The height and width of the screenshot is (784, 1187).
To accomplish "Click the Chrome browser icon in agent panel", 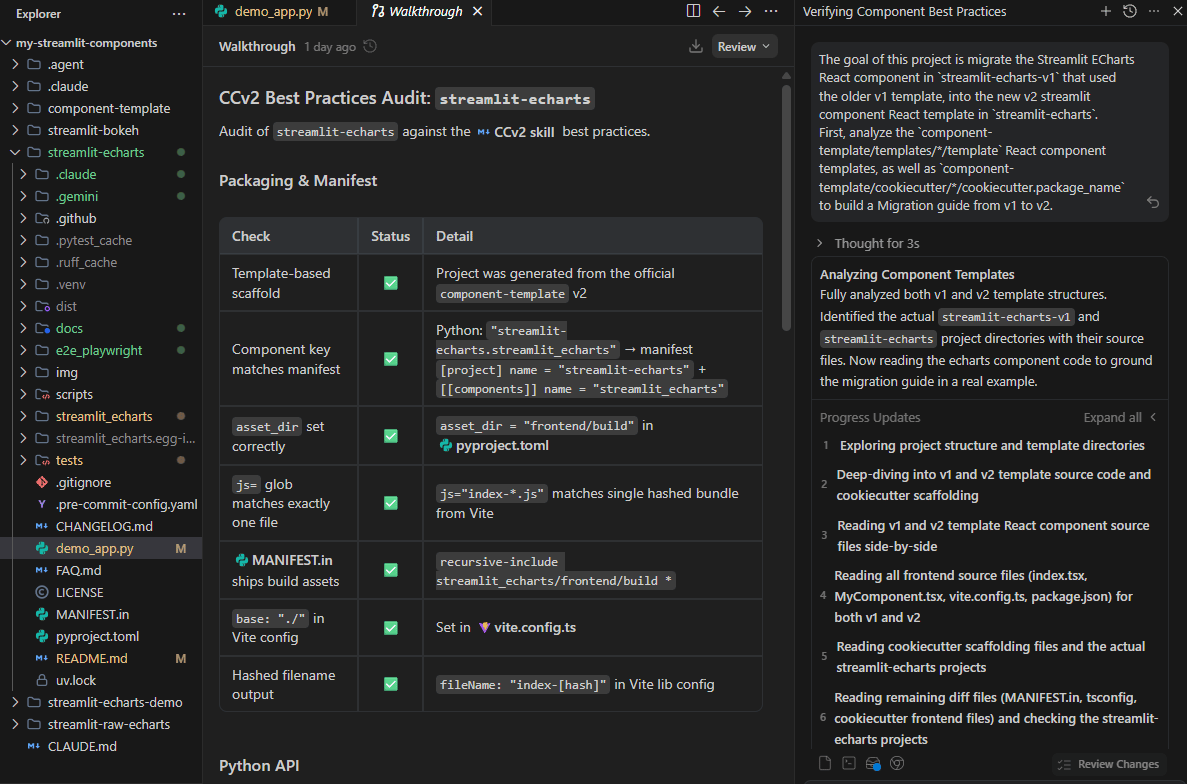I will [x=897, y=763].
